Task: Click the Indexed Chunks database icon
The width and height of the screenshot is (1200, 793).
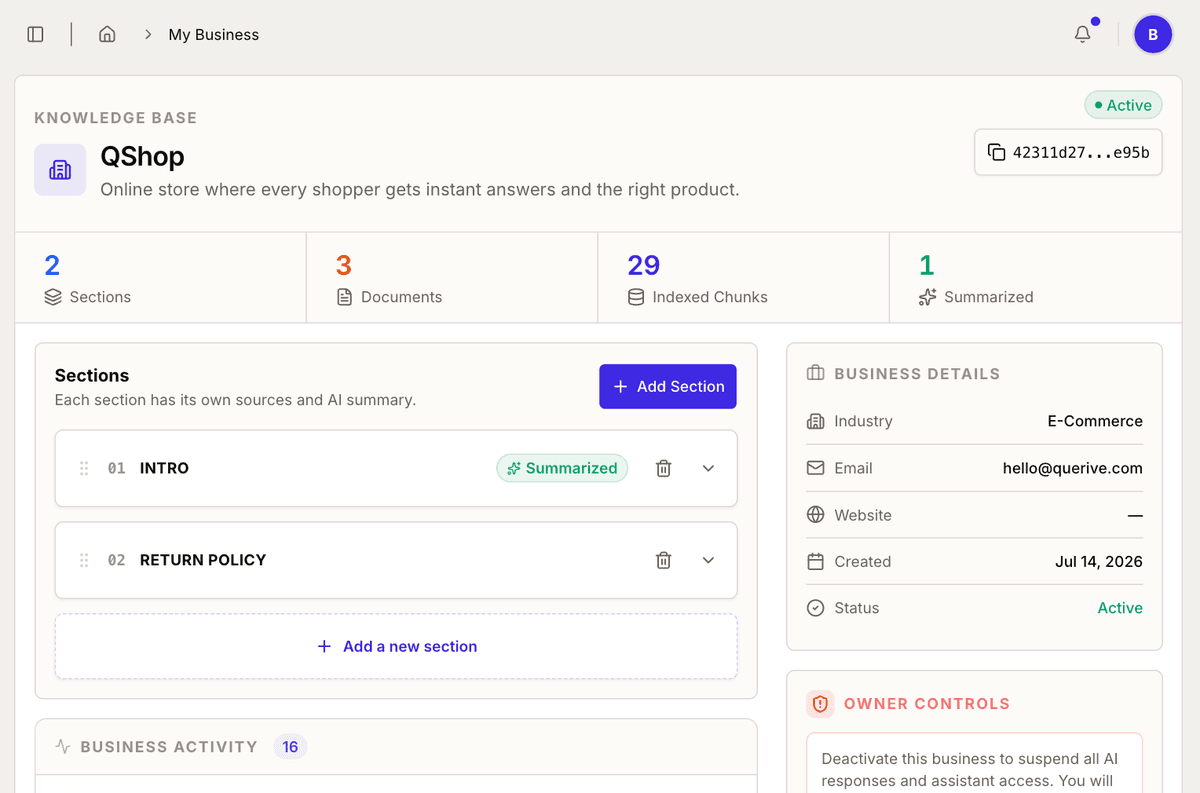Action: (636, 297)
